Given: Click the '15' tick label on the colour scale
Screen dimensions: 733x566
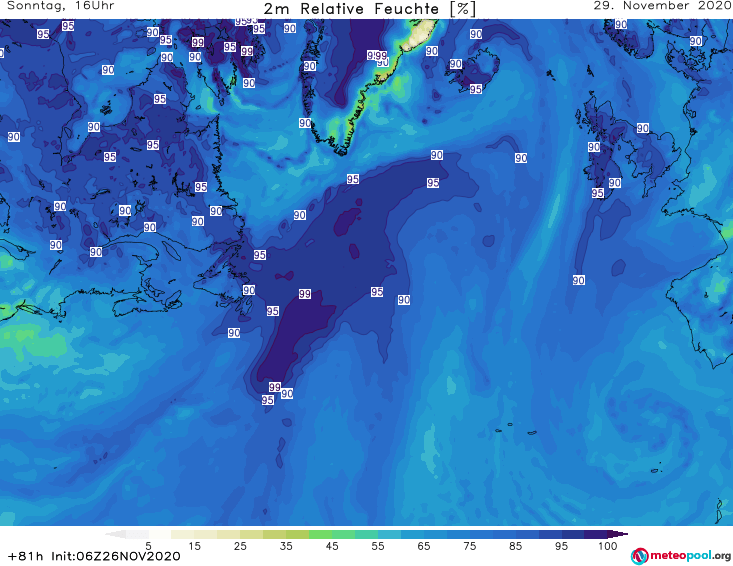Looking at the screenshot, I should (x=194, y=546).
